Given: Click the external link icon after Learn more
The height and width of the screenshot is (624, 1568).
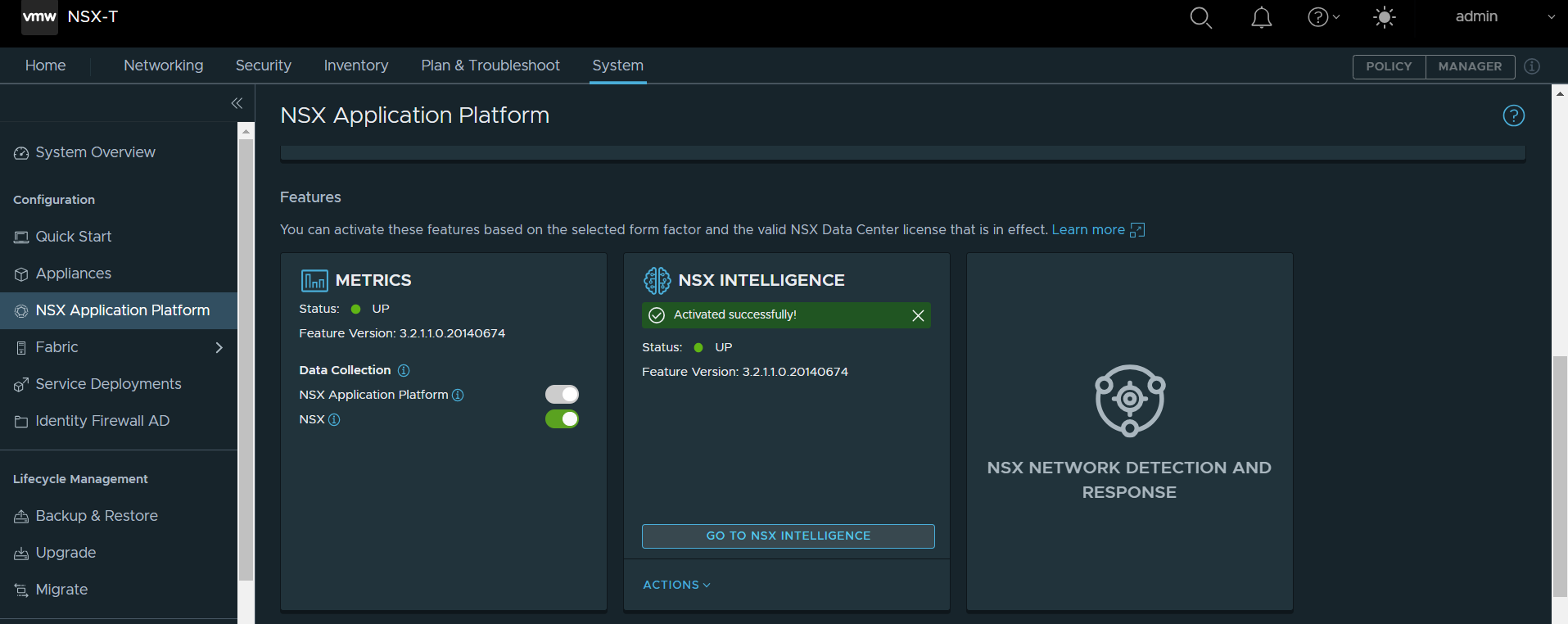Looking at the screenshot, I should [1137, 230].
